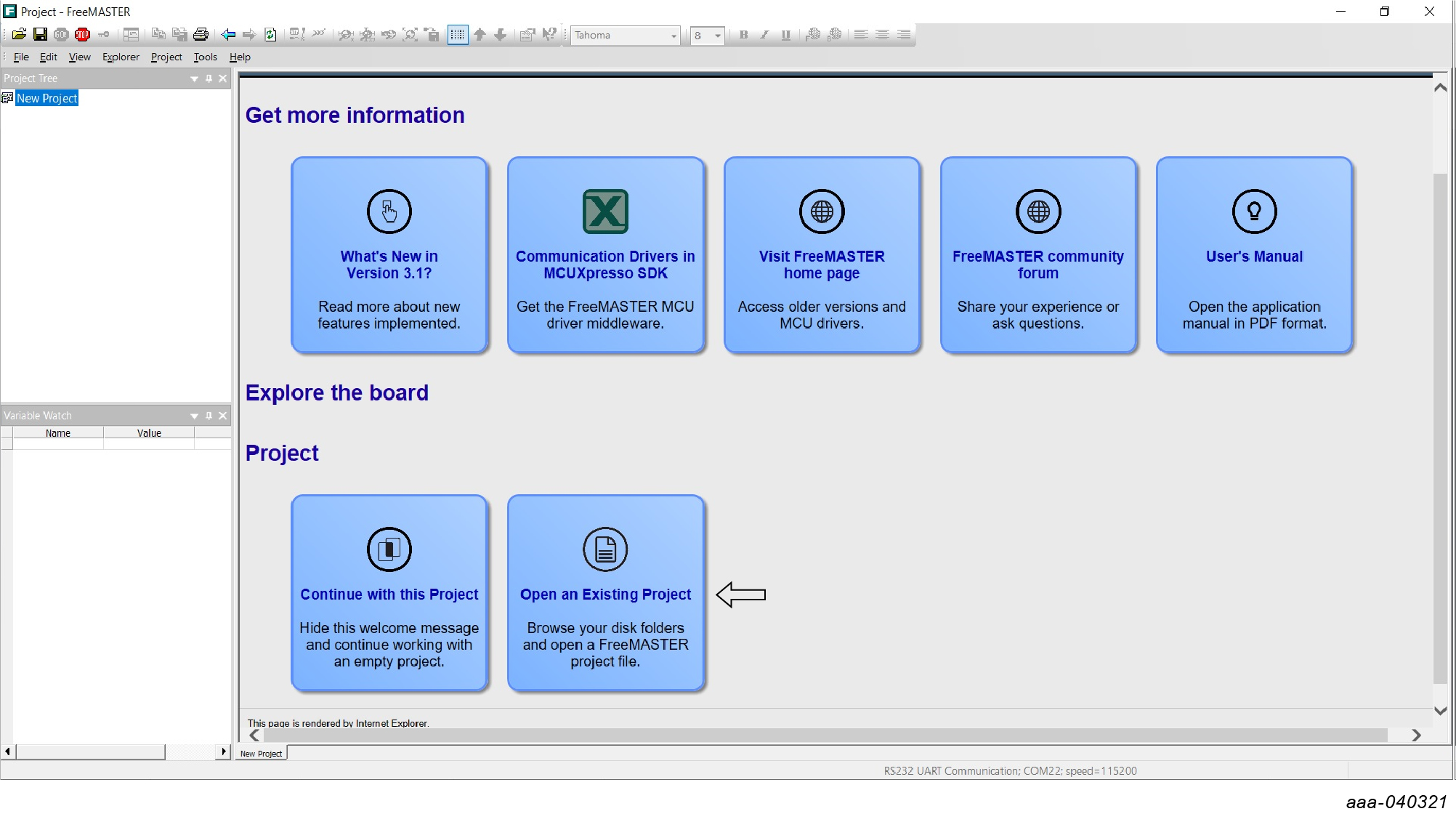Viewport: 1456px width, 814px height.
Task: Open the font size dropdown
Action: point(718,35)
